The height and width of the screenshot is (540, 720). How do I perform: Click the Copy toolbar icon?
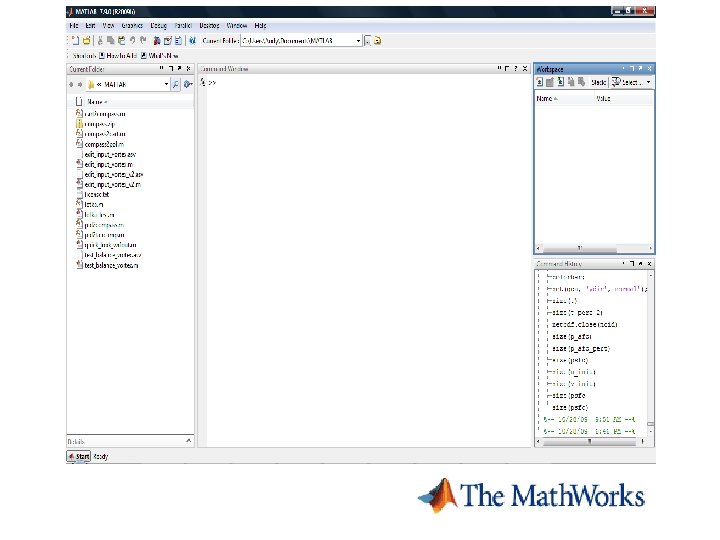[x=111, y=40]
